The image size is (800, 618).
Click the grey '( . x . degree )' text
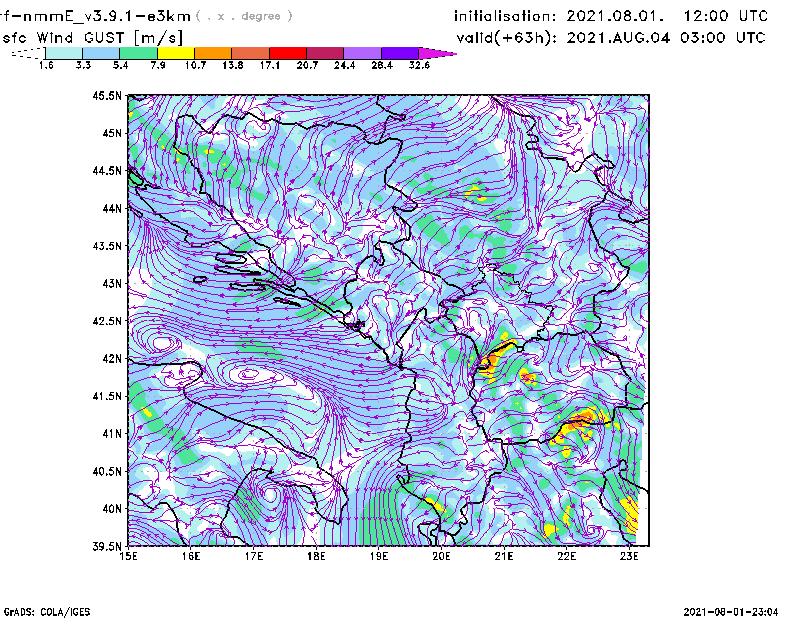click(245, 16)
